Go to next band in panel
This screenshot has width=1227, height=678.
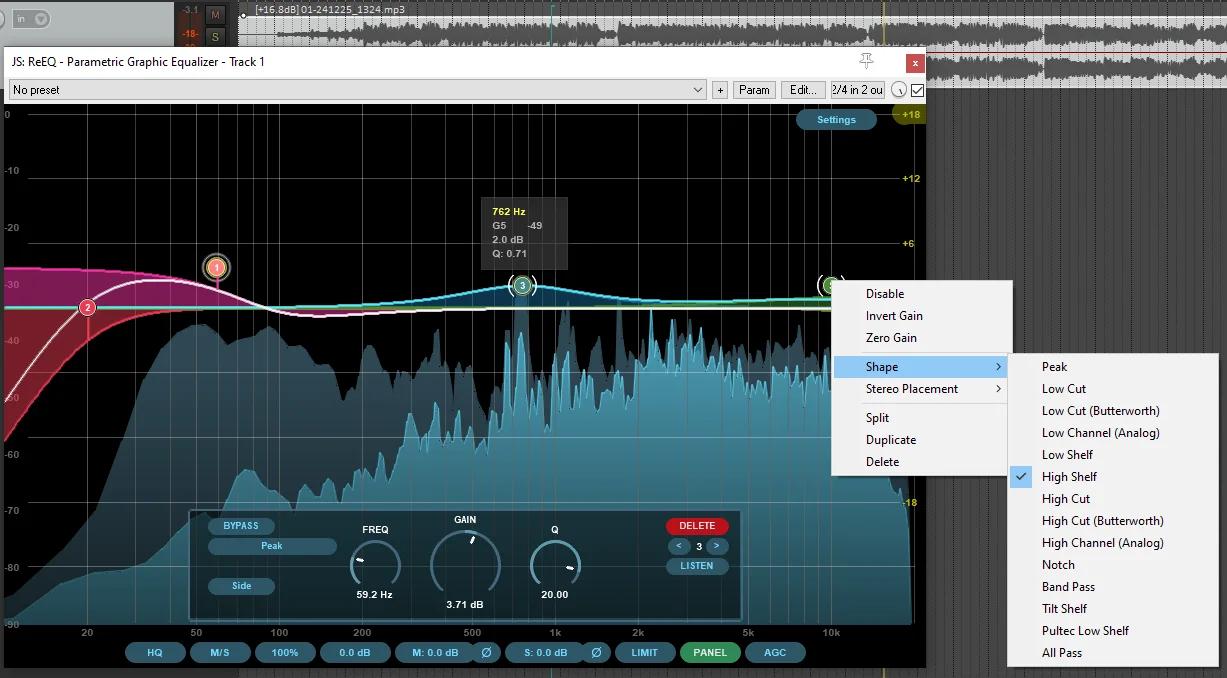click(718, 546)
